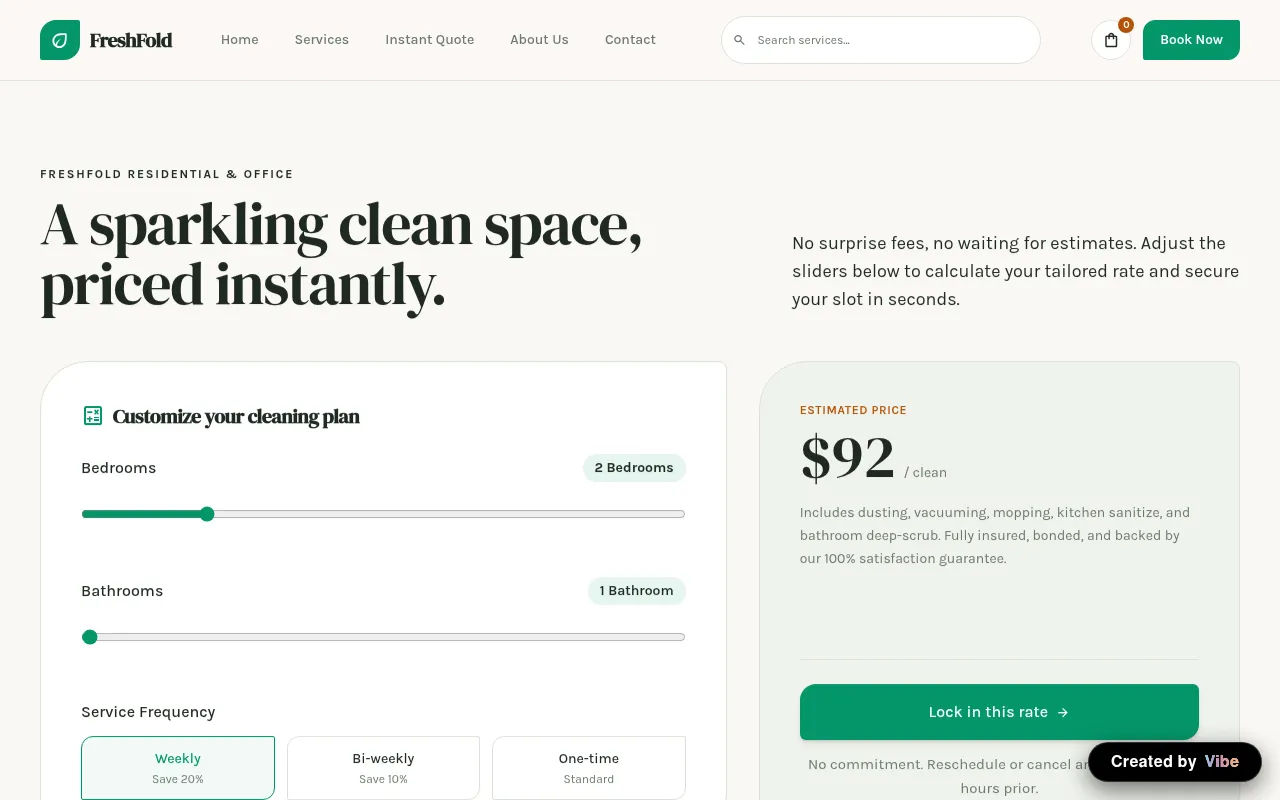Screen dimensions: 1280x800
Task: Click the cart count badge
Action: tap(1126, 25)
